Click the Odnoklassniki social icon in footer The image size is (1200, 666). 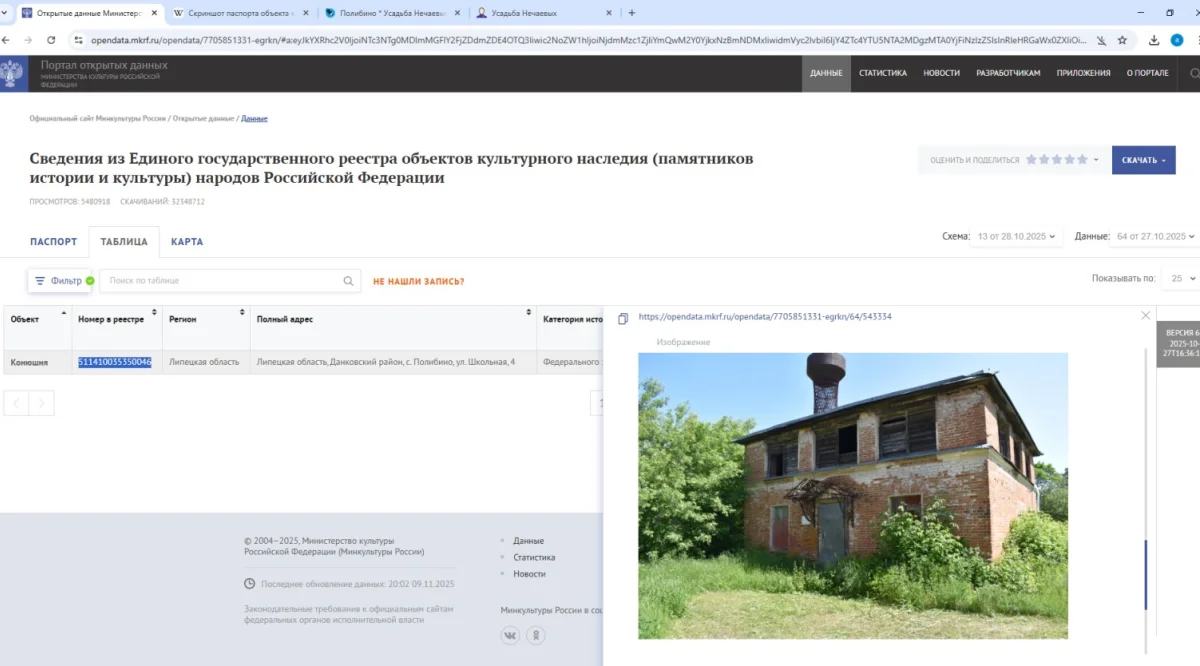[537, 635]
